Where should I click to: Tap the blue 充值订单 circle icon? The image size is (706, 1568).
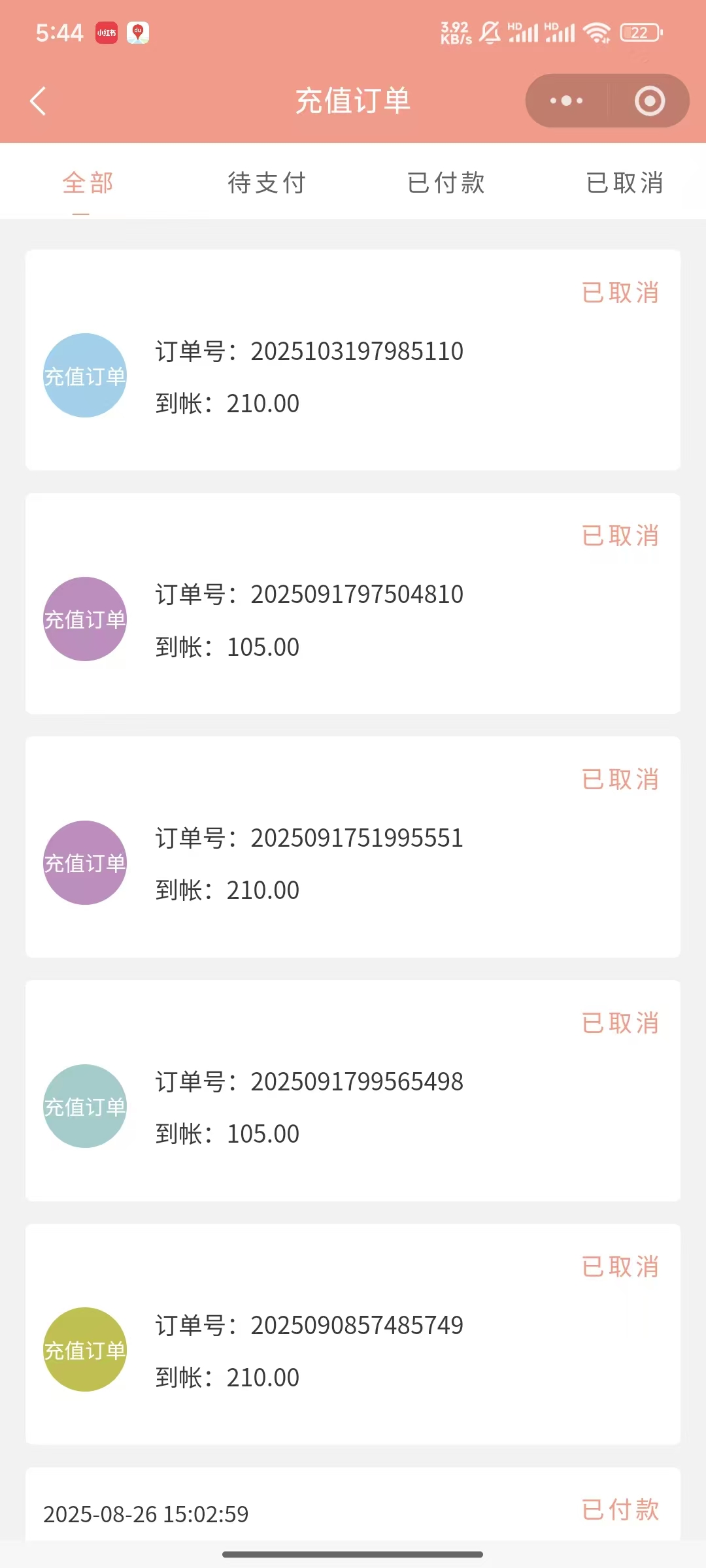coord(85,376)
